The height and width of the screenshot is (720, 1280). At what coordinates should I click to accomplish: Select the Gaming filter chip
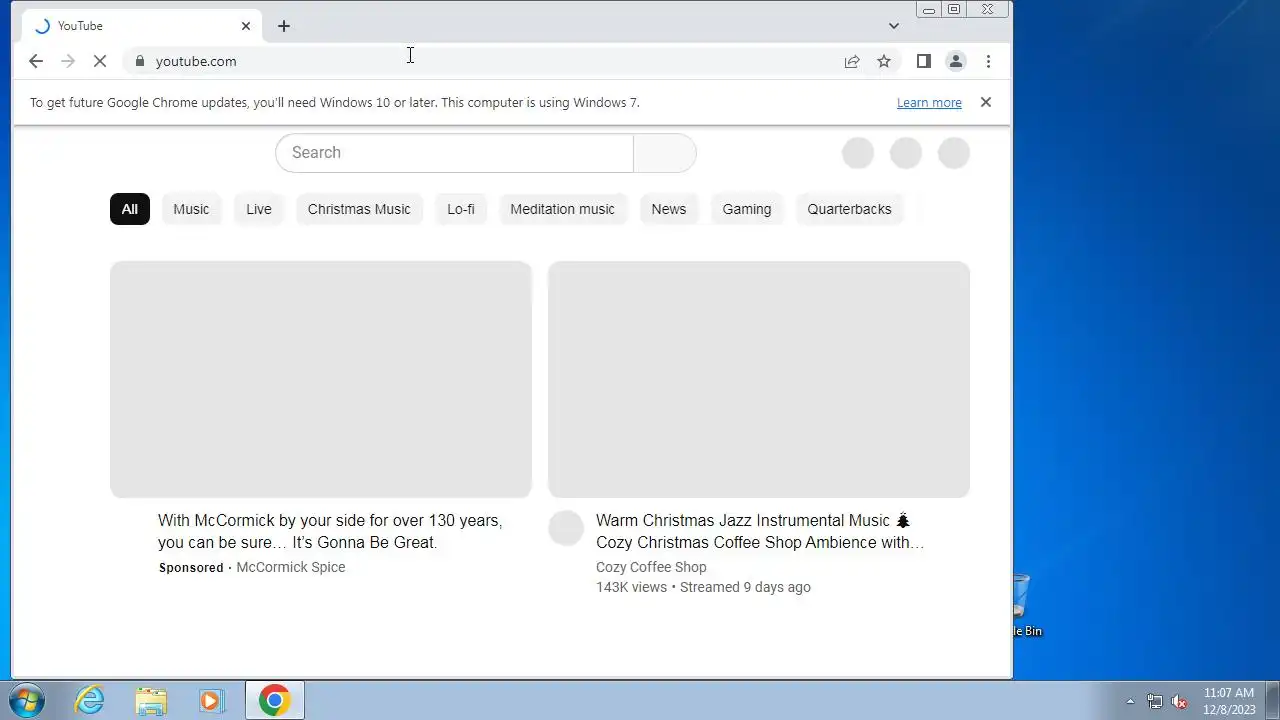747,209
